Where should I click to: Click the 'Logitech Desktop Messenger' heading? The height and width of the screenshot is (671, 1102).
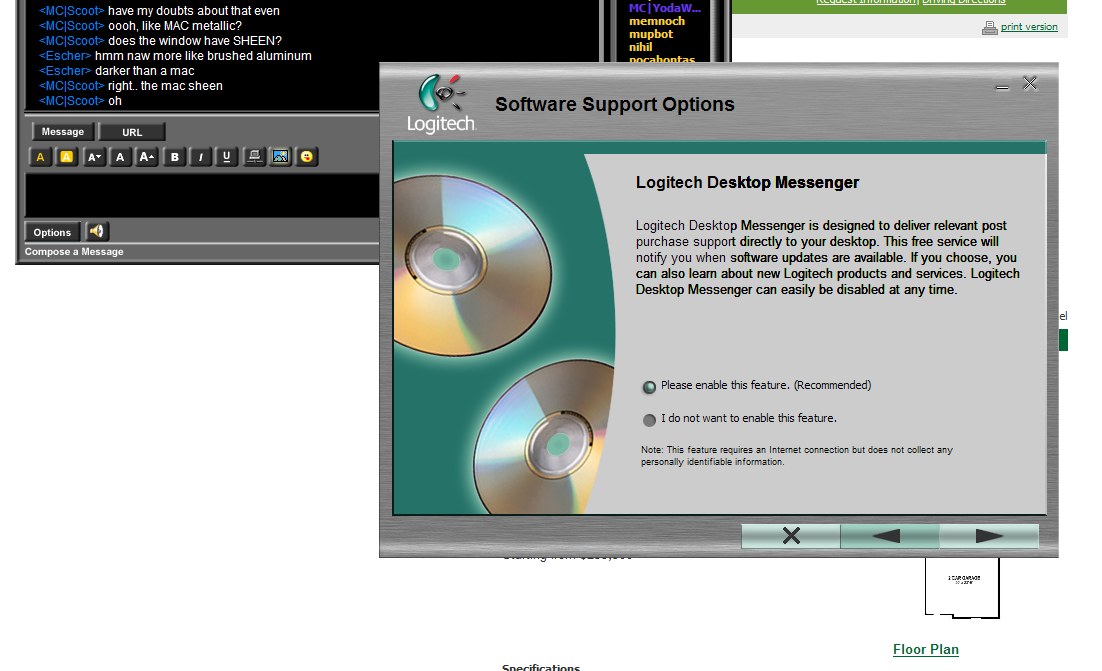[747, 183]
